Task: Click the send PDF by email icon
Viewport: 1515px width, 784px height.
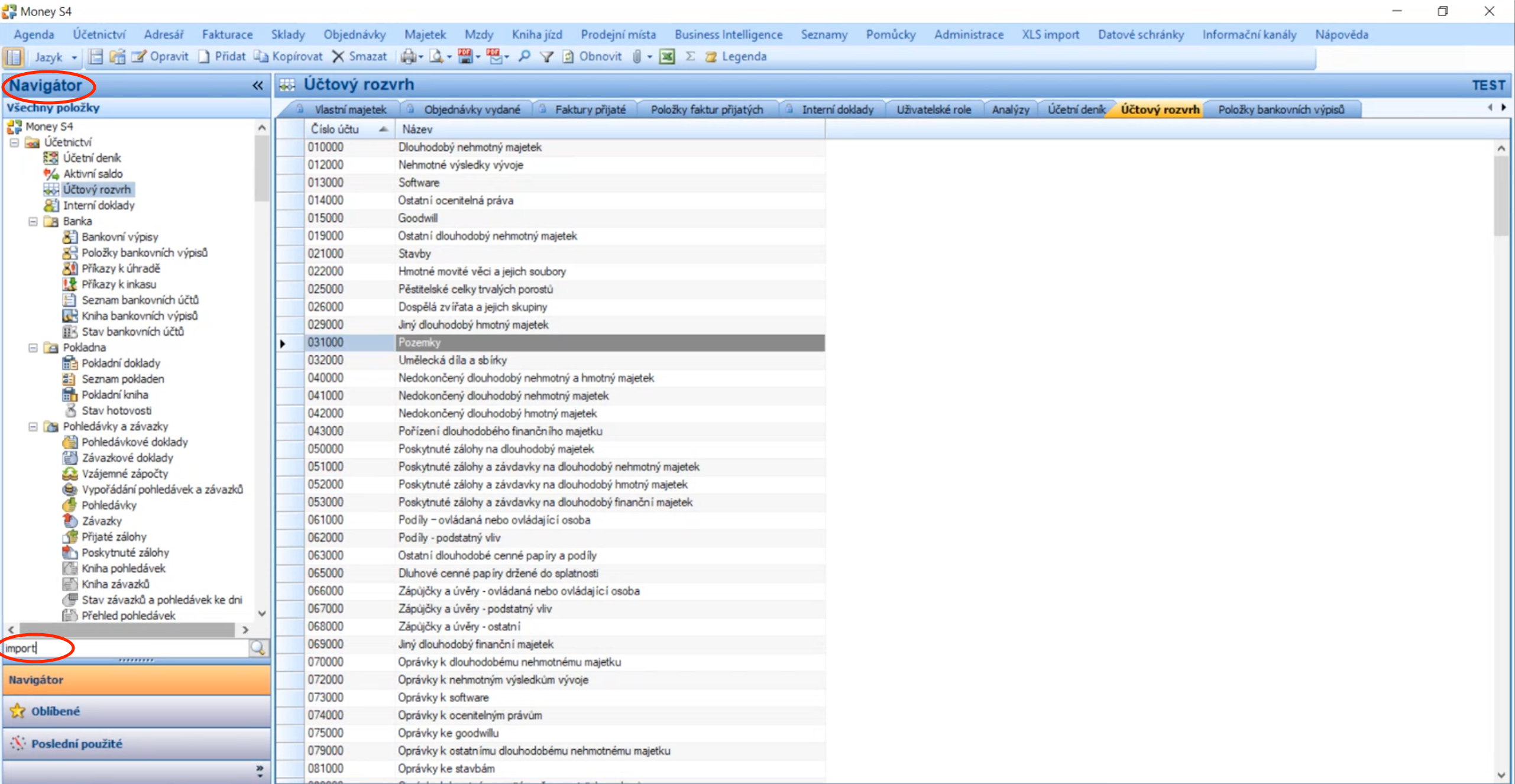Action: pyautogui.click(x=494, y=57)
